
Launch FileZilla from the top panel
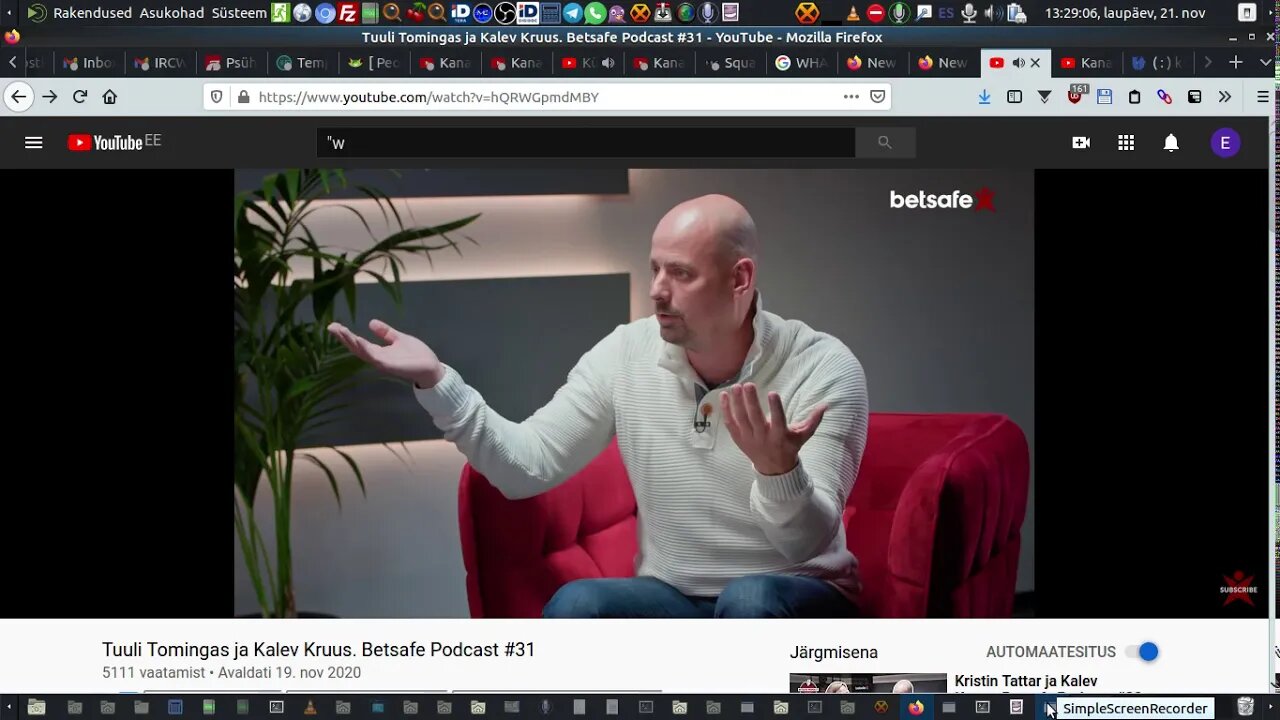point(348,13)
